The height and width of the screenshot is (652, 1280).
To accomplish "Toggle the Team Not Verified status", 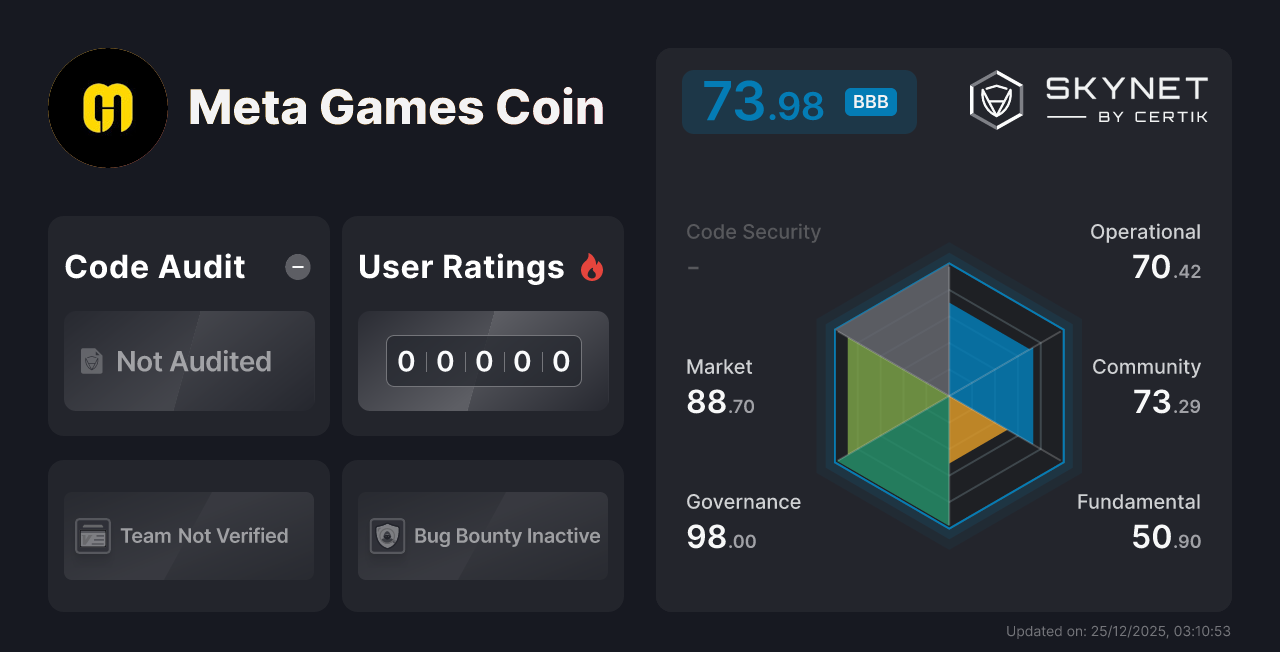I will click(x=188, y=536).
